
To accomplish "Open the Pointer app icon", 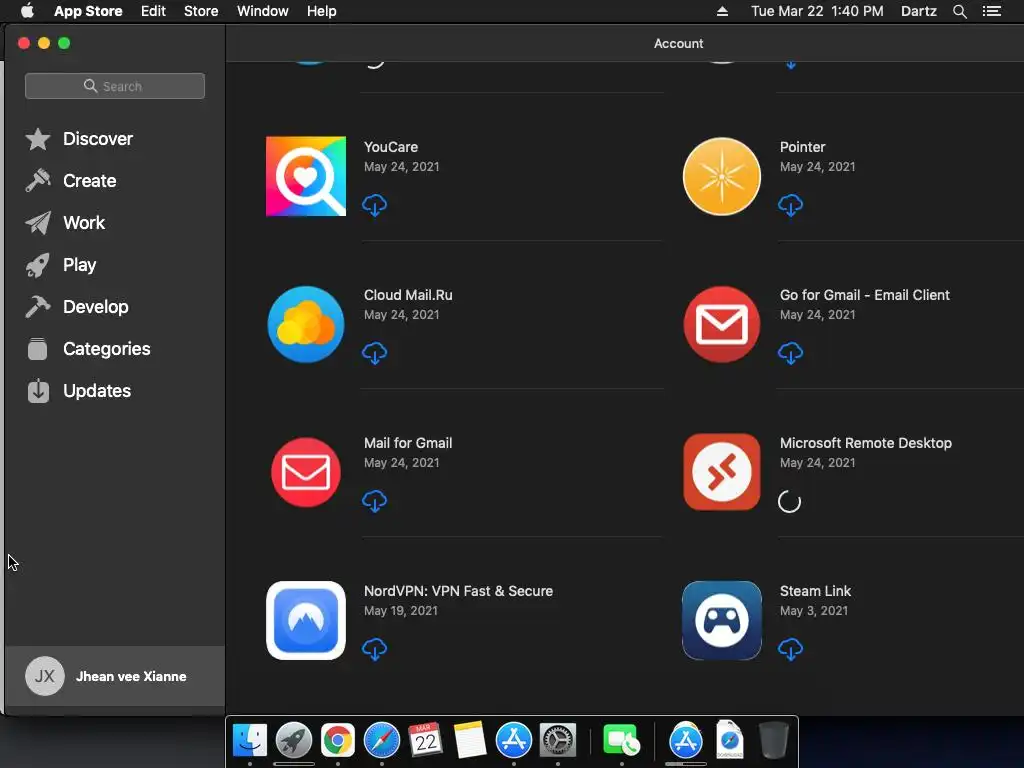I will point(722,176).
